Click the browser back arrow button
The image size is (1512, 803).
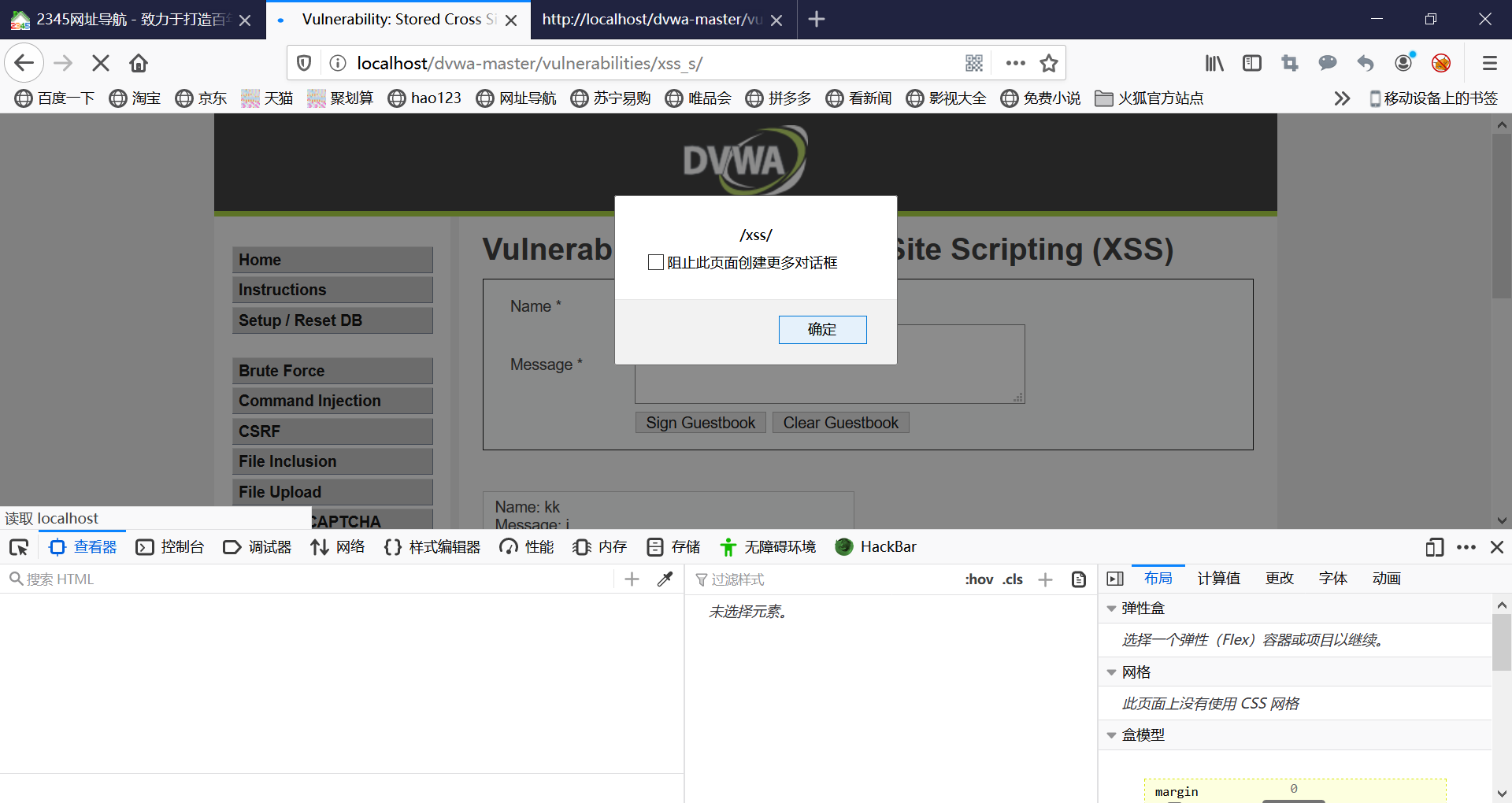[x=24, y=63]
